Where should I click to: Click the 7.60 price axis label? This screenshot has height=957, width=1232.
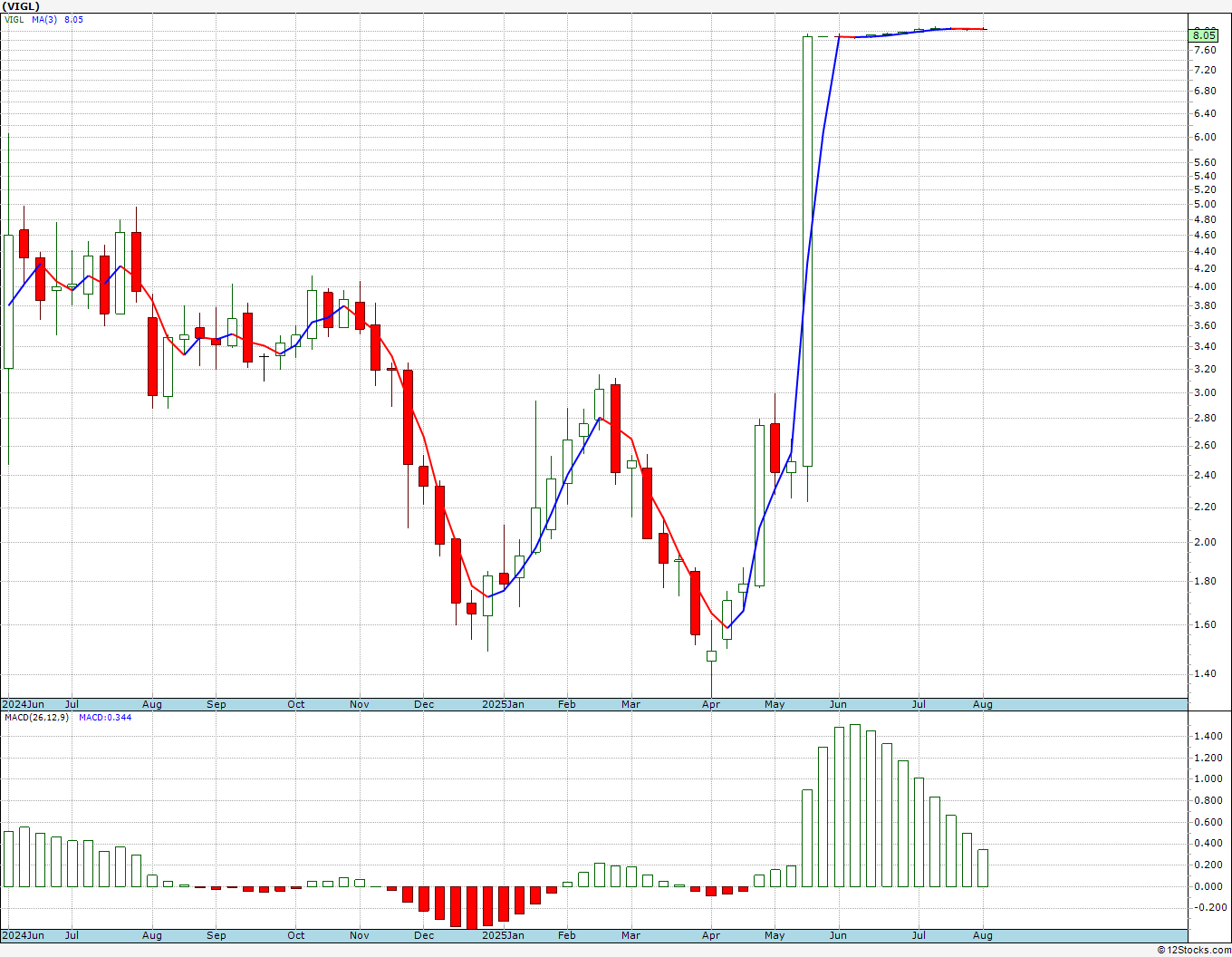(x=1205, y=50)
